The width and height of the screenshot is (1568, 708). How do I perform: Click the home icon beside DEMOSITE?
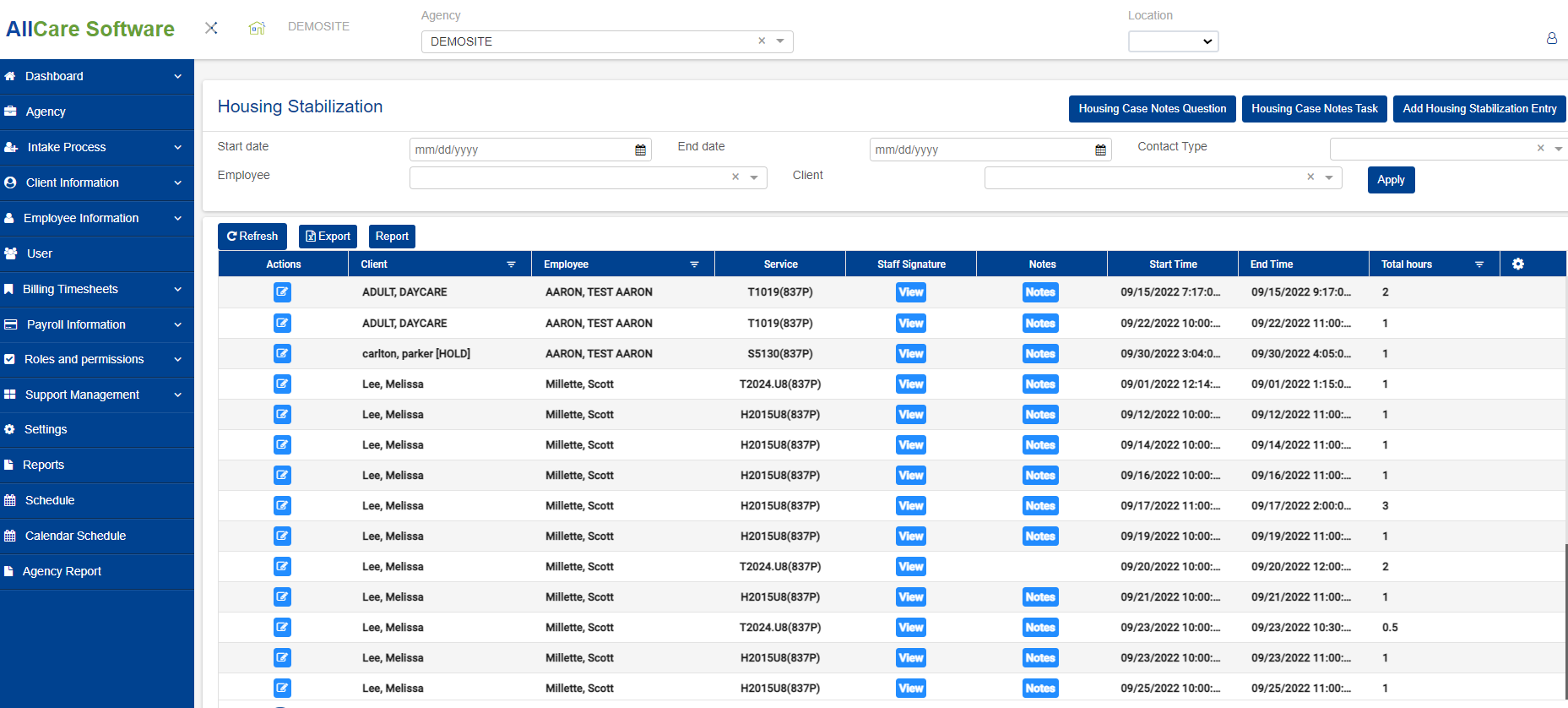click(257, 28)
